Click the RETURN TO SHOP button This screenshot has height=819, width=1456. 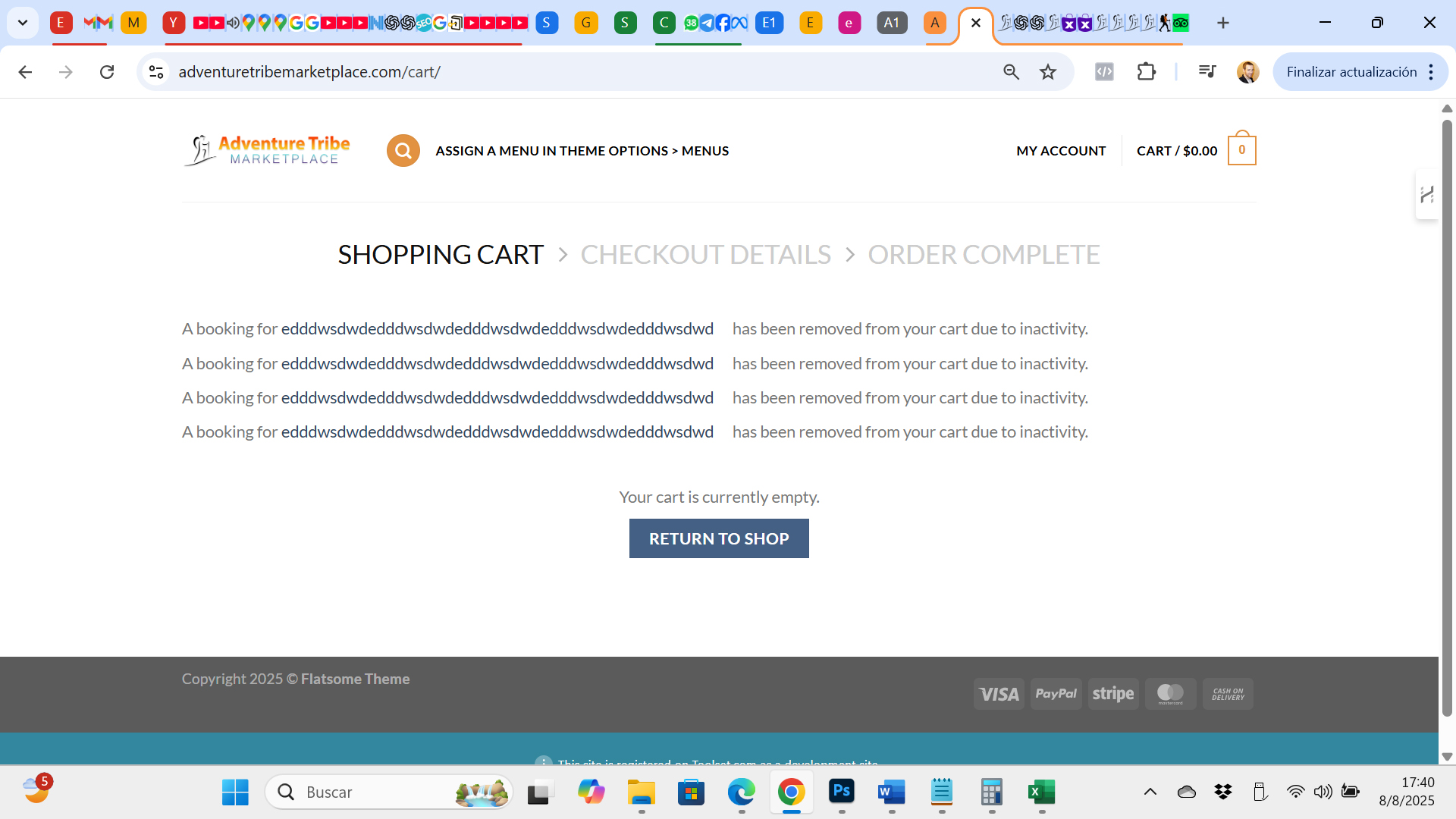tap(718, 538)
